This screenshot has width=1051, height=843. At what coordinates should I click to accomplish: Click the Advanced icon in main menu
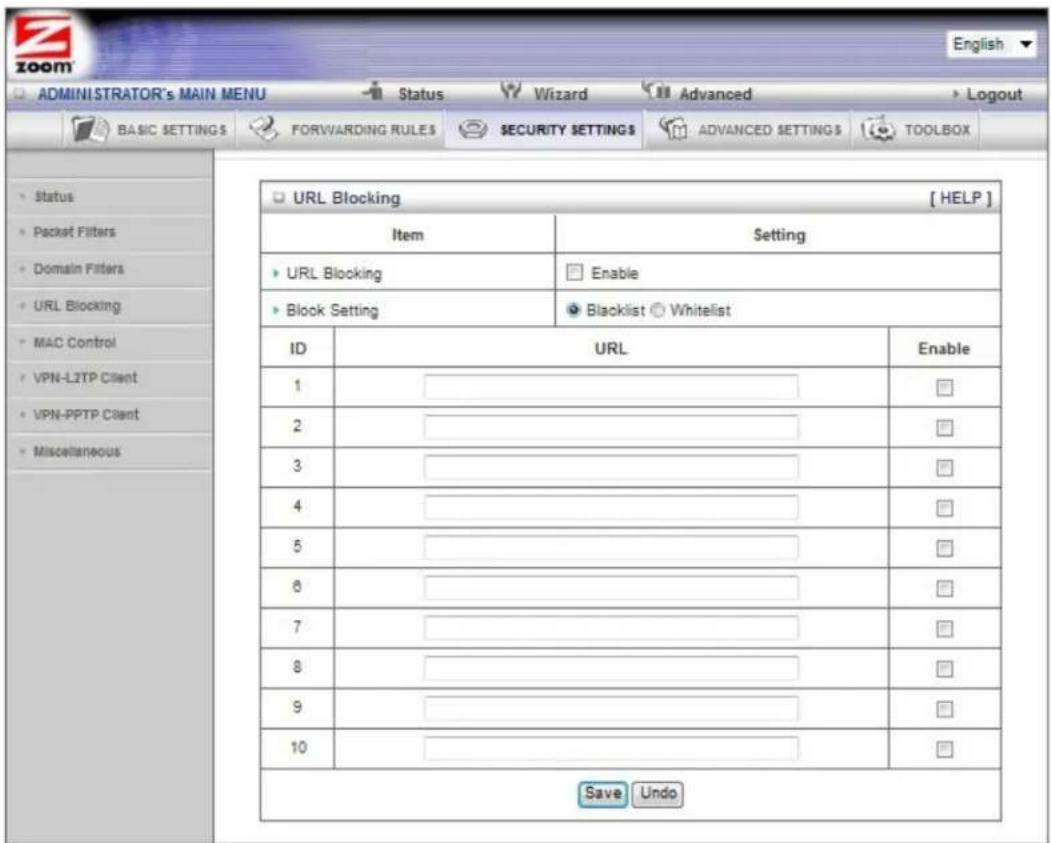click(x=656, y=91)
